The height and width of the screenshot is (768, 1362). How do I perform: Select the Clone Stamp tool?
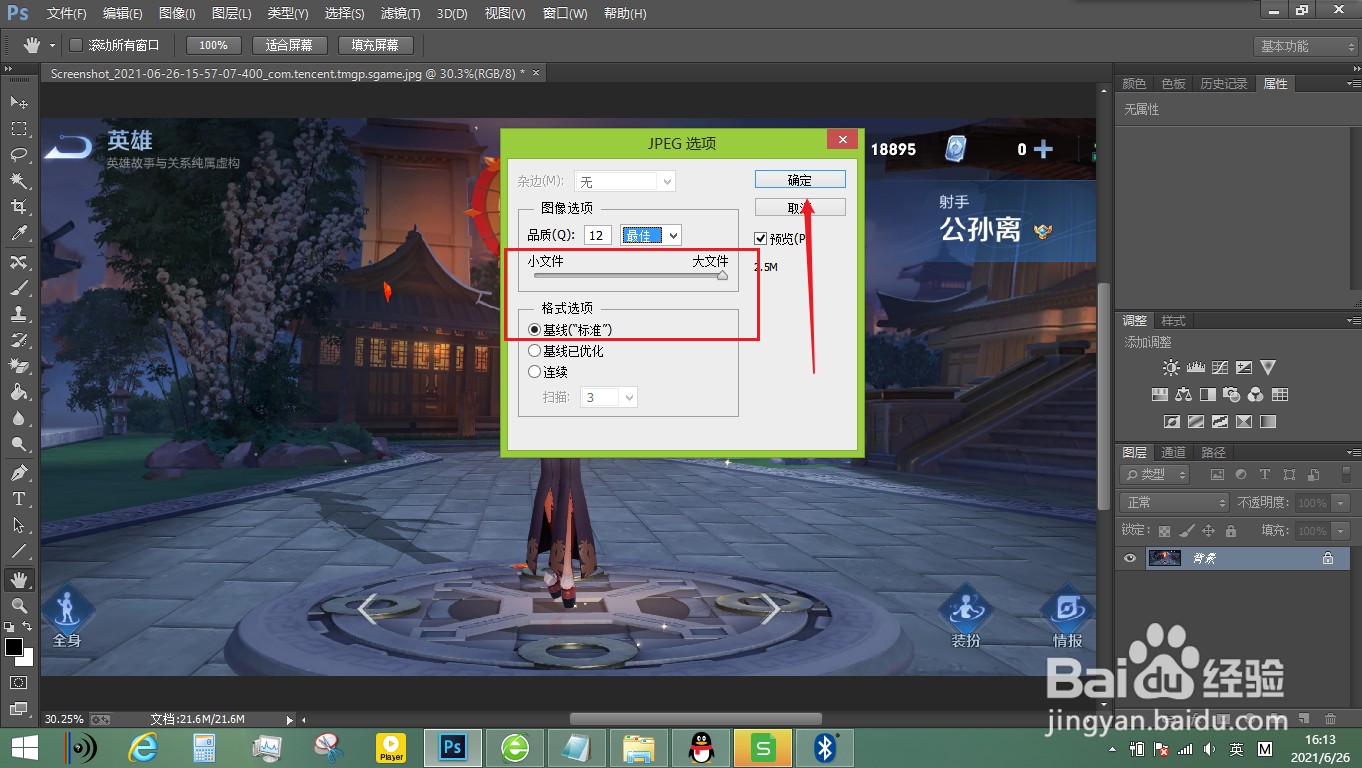tap(19, 313)
